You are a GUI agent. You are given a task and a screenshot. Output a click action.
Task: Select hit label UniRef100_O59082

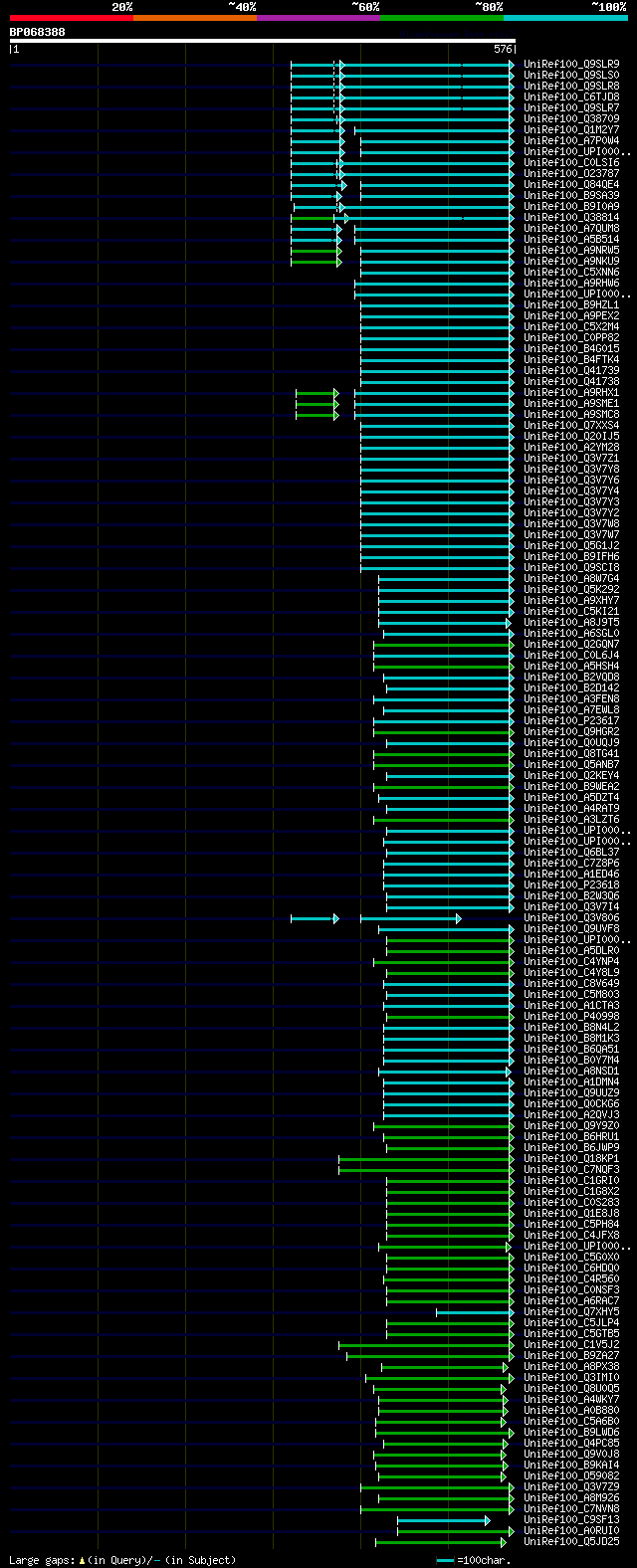[571, 1475]
